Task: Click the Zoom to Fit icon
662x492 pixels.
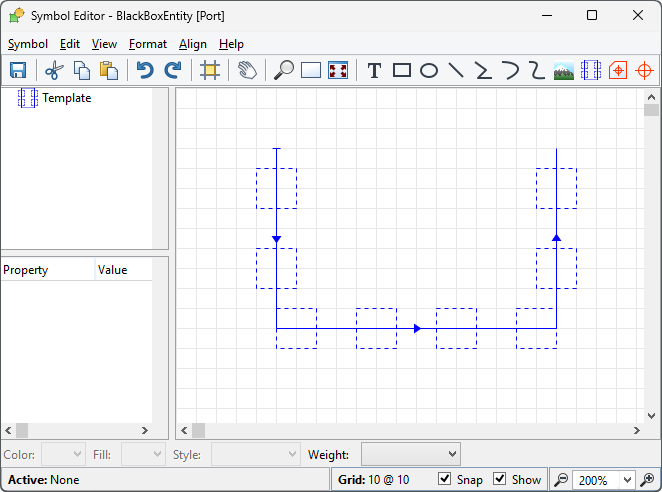Action: pyautogui.click(x=338, y=71)
